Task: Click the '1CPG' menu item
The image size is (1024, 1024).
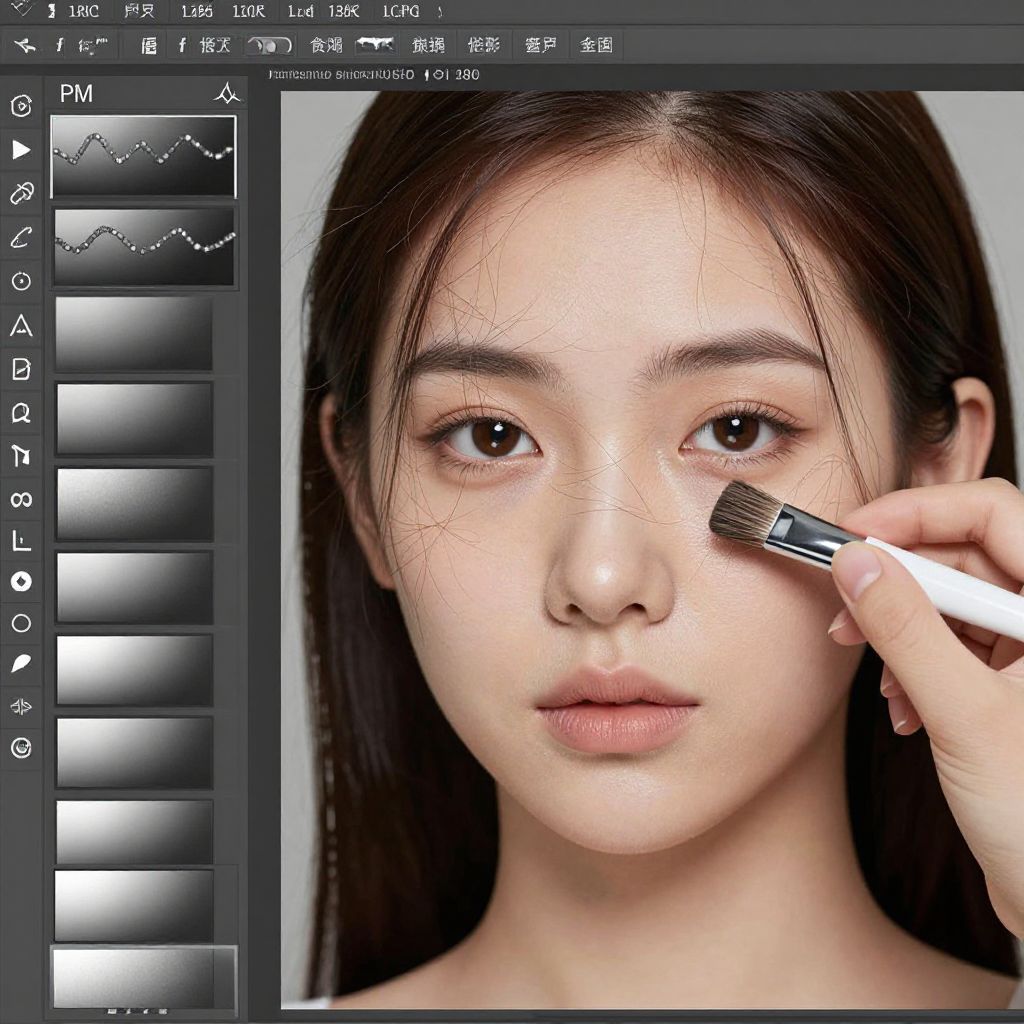Action: click(401, 12)
